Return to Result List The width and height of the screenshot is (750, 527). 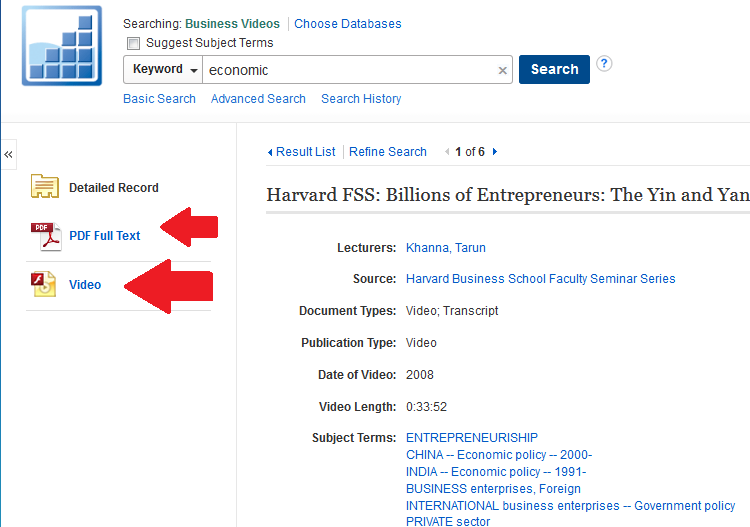[304, 152]
